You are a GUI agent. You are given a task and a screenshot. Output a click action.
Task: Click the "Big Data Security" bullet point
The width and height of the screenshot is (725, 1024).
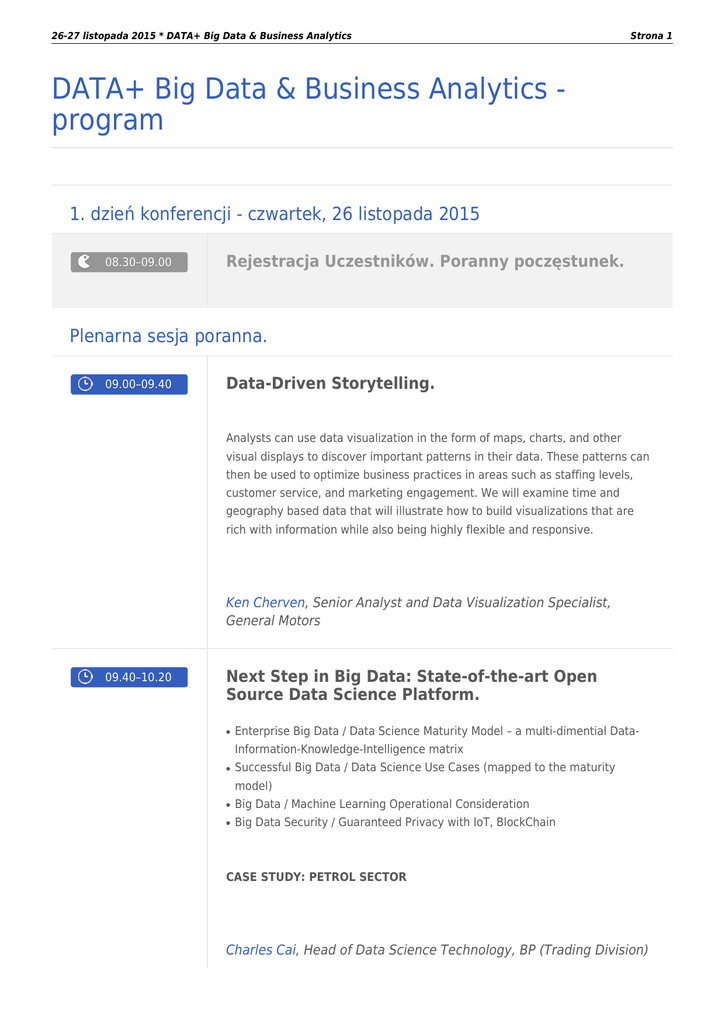click(394, 822)
